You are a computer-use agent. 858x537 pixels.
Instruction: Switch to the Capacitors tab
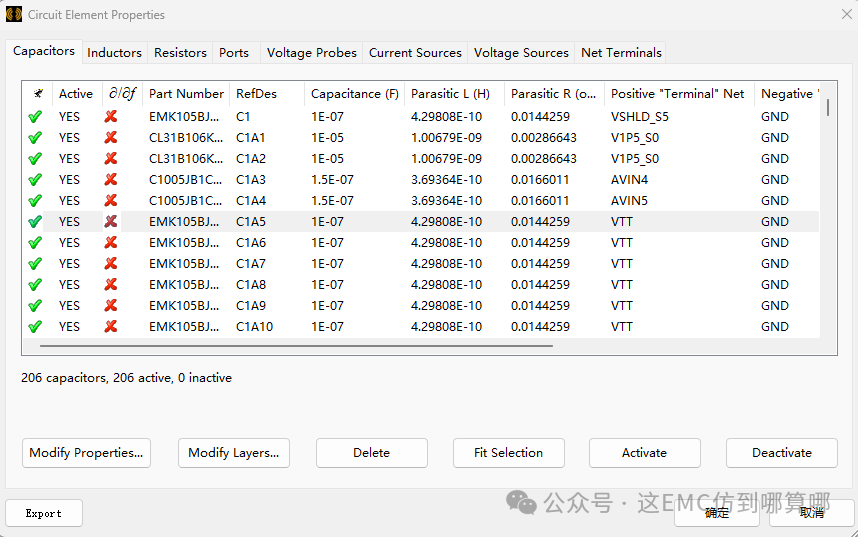[x=44, y=51]
